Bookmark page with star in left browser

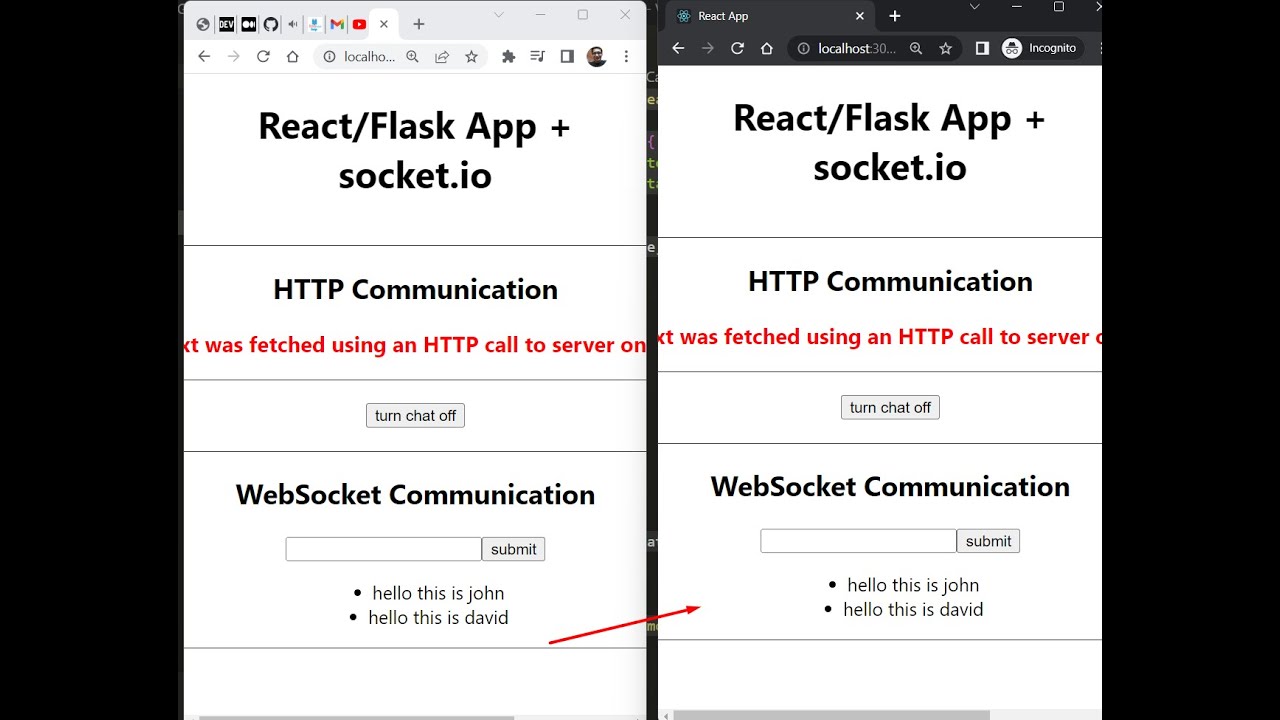click(x=471, y=57)
